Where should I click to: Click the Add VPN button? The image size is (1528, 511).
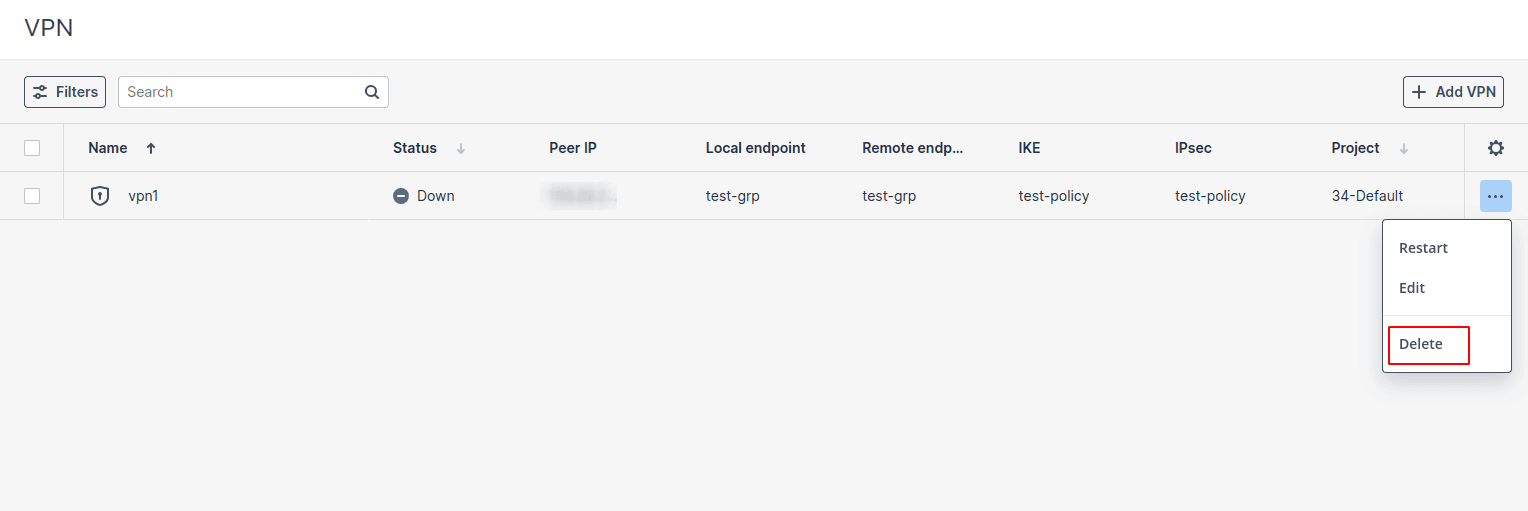coord(1453,92)
